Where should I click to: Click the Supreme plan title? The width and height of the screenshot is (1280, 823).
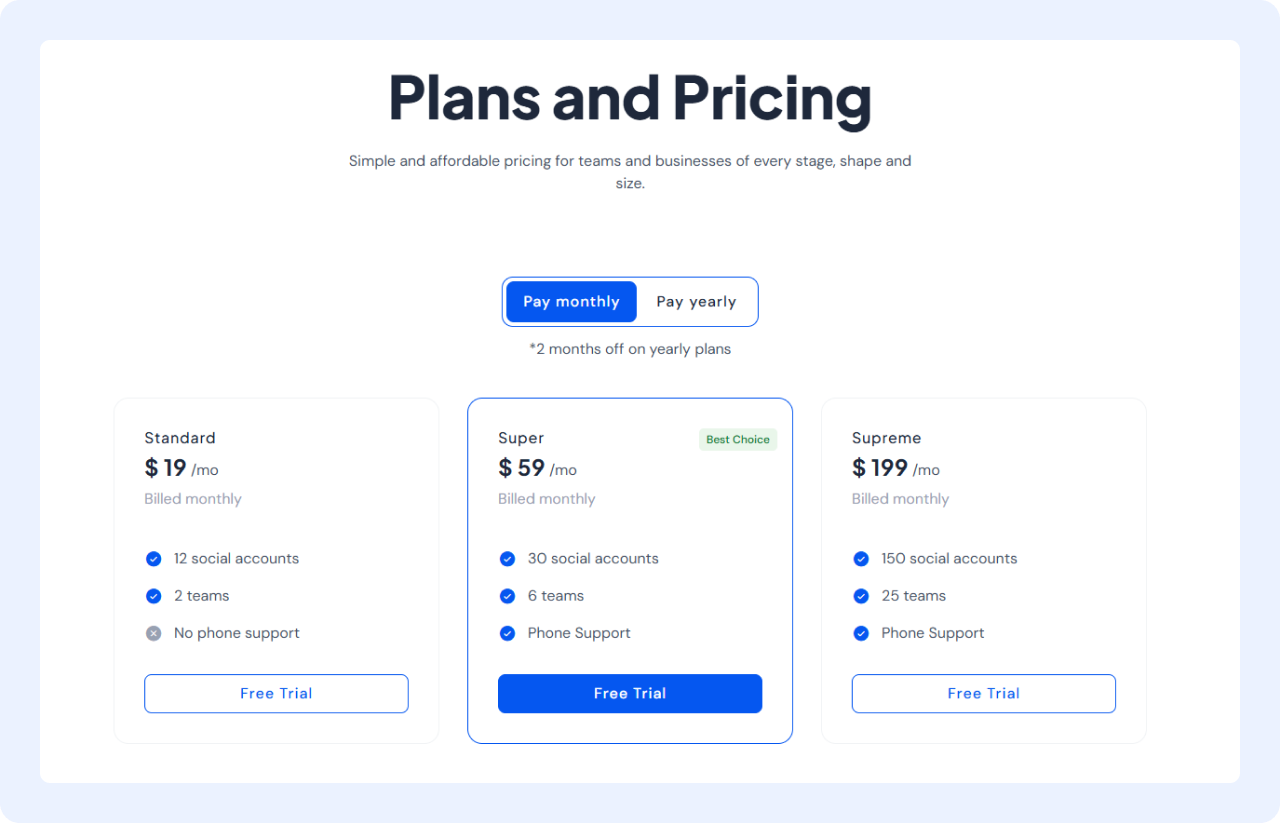tap(886, 438)
